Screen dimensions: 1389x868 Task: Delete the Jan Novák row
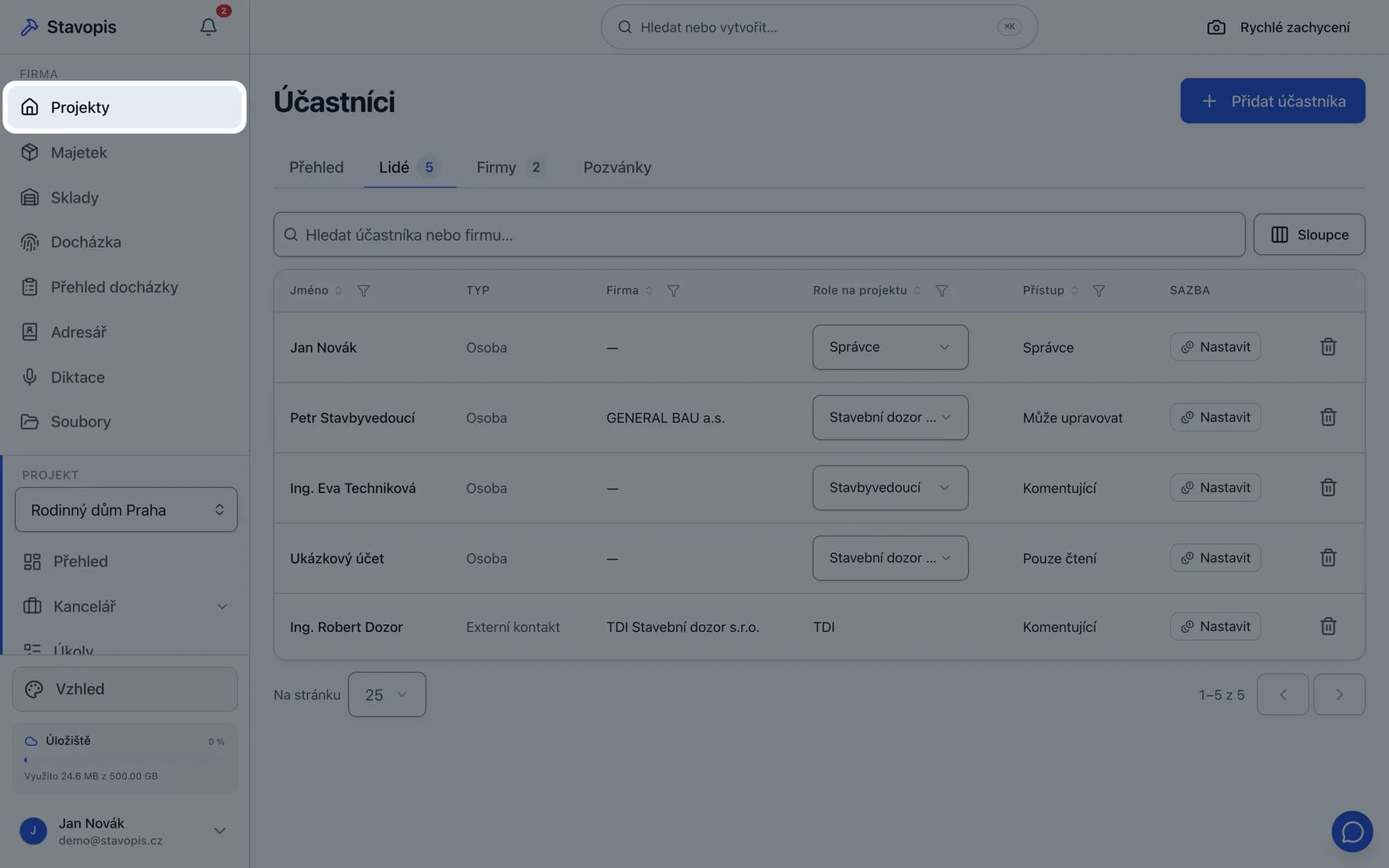coord(1328,347)
